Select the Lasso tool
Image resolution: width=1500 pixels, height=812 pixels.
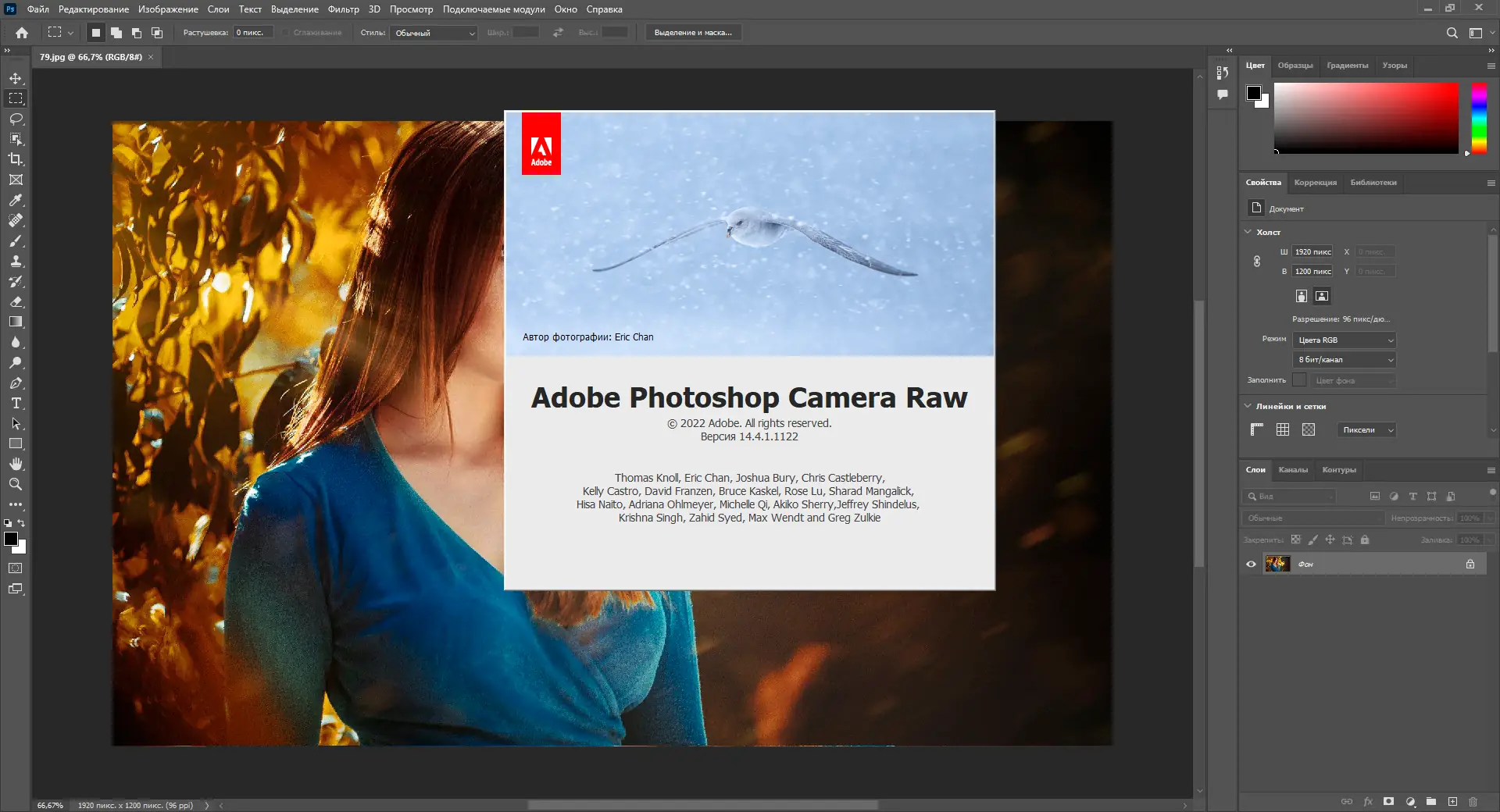pyautogui.click(x=16, y=119)
